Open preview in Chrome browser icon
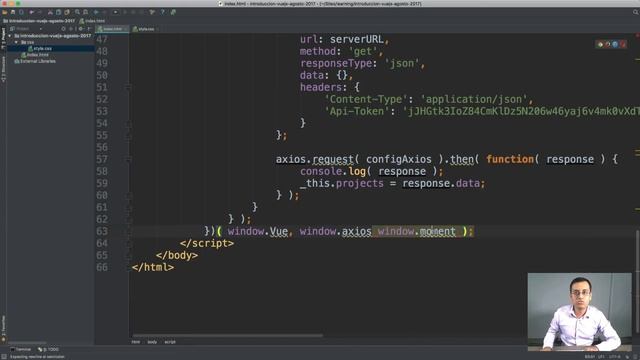 click(600, 44)
